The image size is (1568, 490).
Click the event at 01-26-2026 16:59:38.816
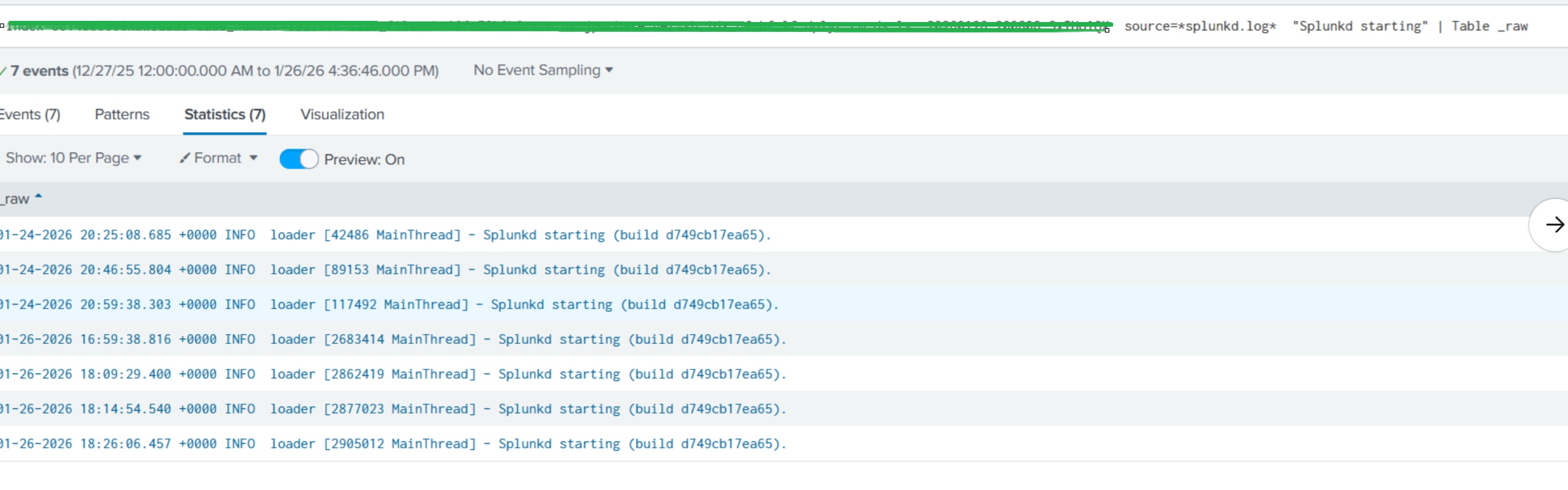(784, 339)
